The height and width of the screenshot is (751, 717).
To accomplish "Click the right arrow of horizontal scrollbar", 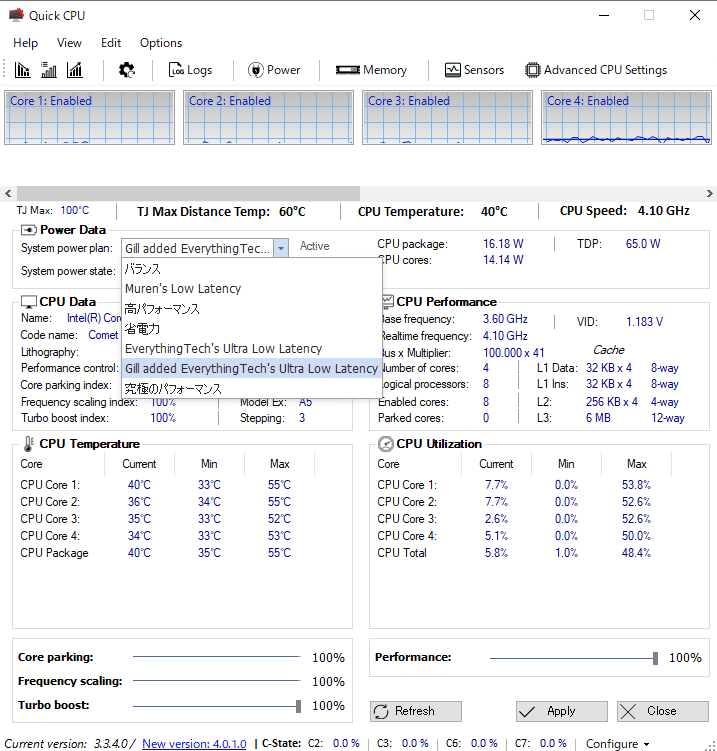I will 709,193.
